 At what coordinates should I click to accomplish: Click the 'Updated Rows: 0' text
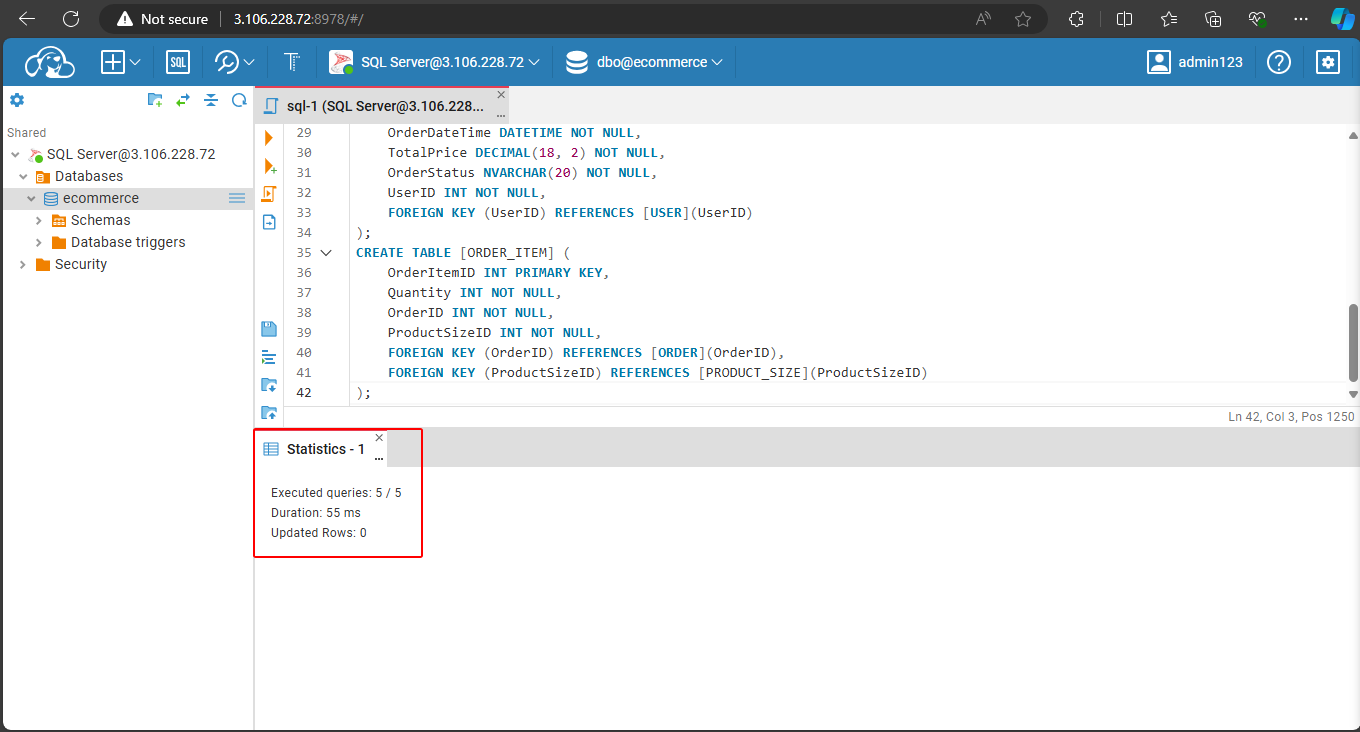pyautogui.click(x=319, y=533)
